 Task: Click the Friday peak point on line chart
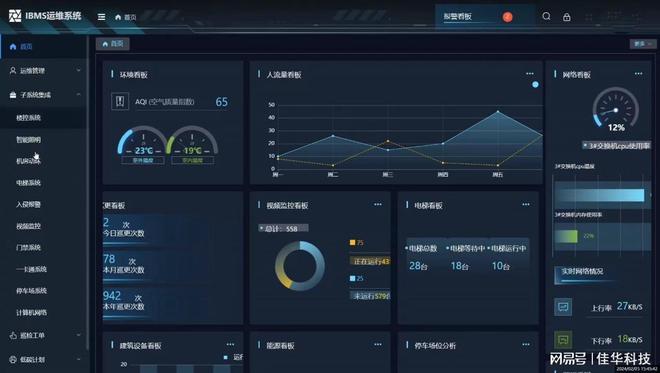pos(498,112)
